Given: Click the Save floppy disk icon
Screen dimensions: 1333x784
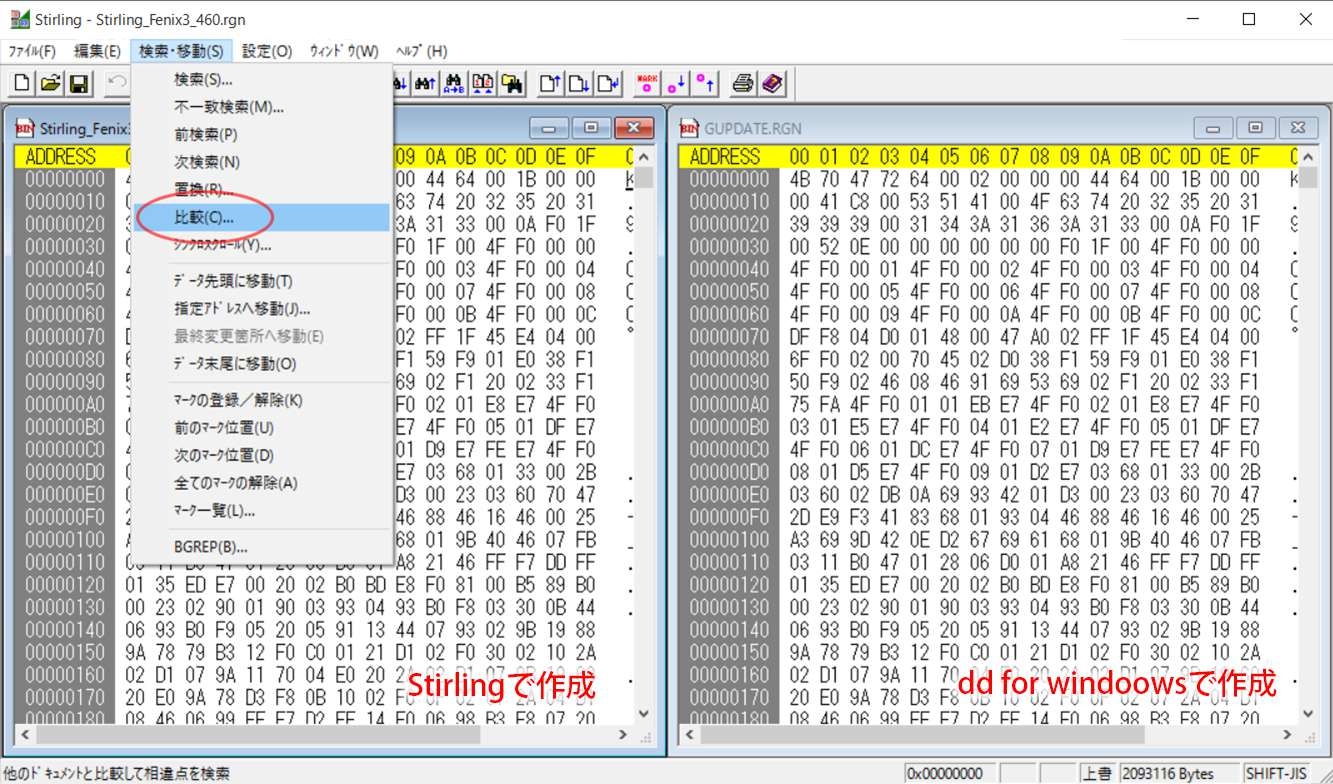Looking at the screenshot, I should [78, 84].
